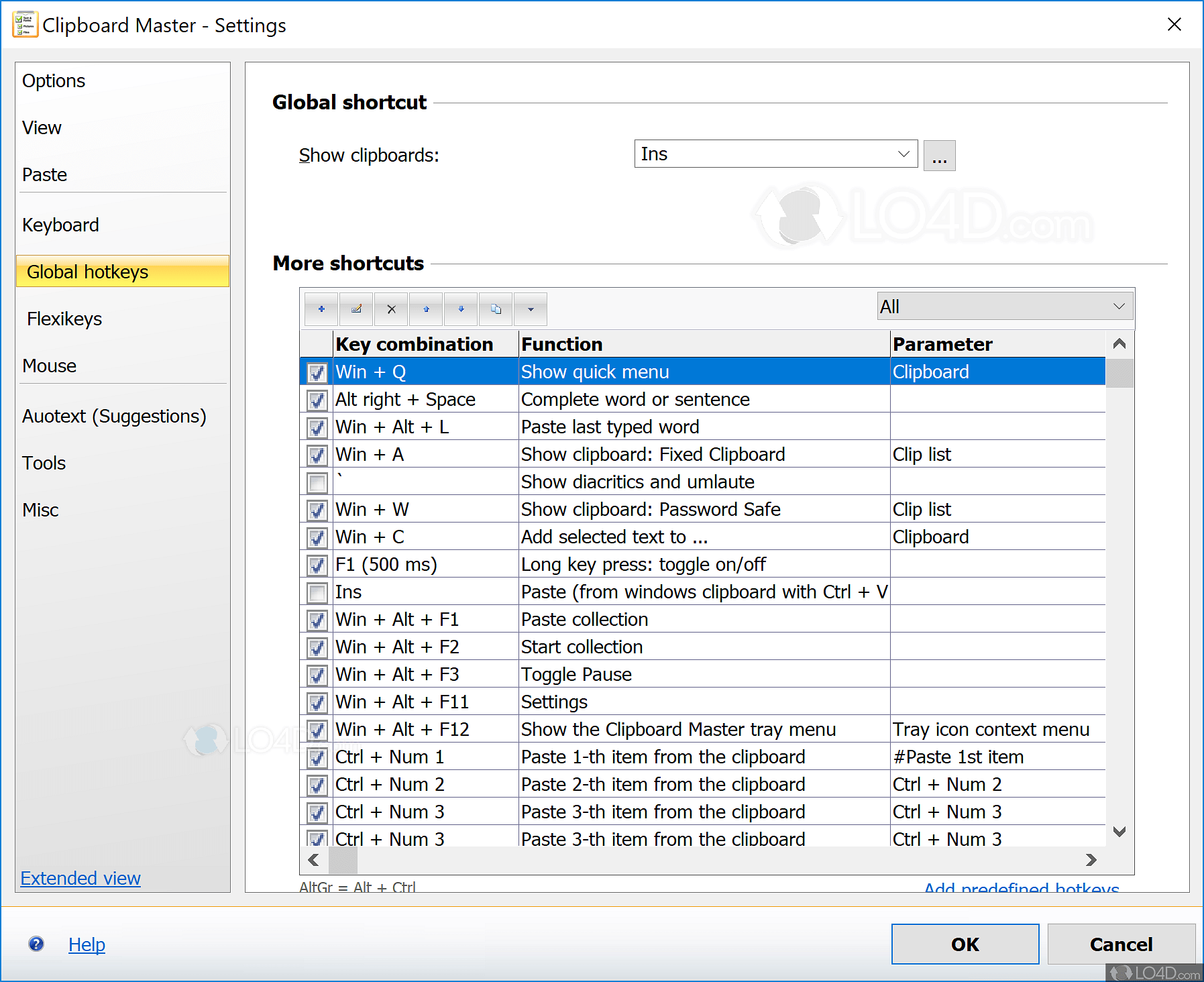
Task: Enable the Show diacritics and umlaute hotkey
Action: pyautogui.click(x=316, y=481)
